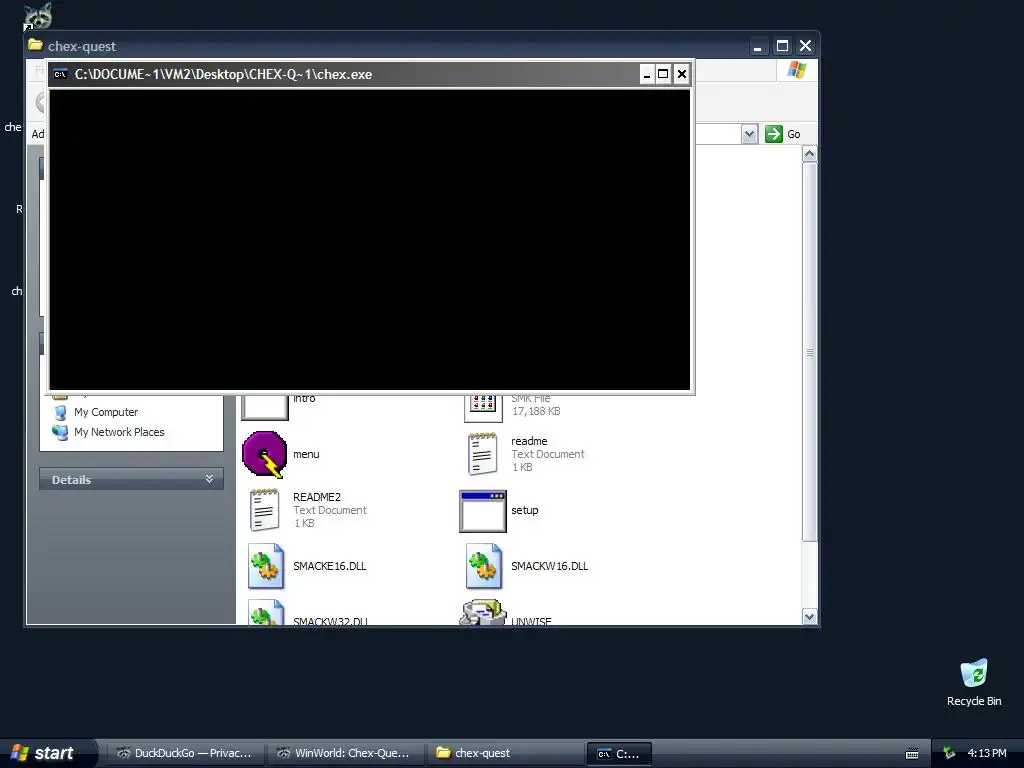This screenshot has width=1024, height=768.
Task: Click the taskbar clock showing 4:13 PM
Action: [x=987, y=753]
